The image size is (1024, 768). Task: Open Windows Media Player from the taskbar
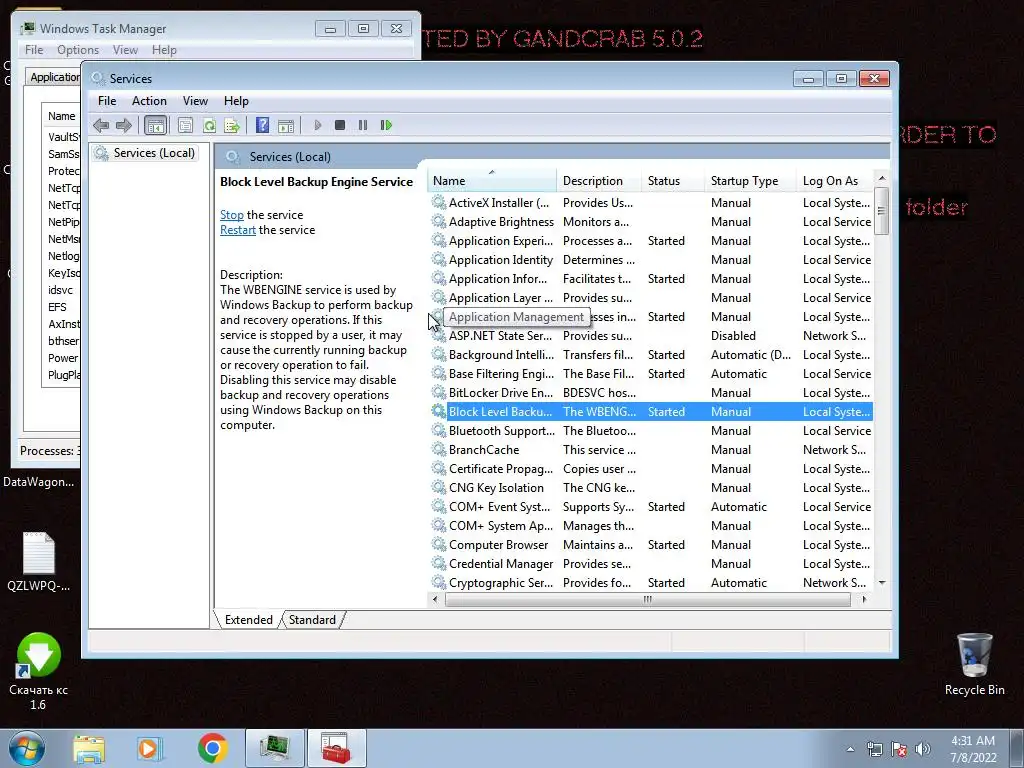[149, 748]
